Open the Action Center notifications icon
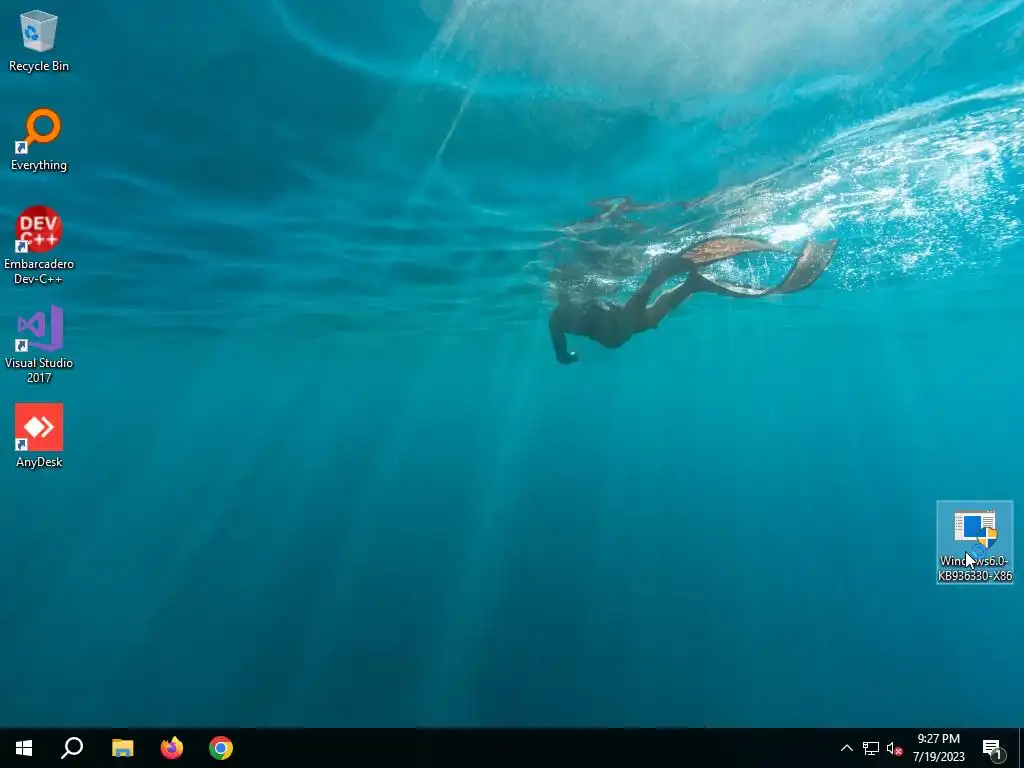The height and width of the screenshot is (768, 1024). point(993,748)
